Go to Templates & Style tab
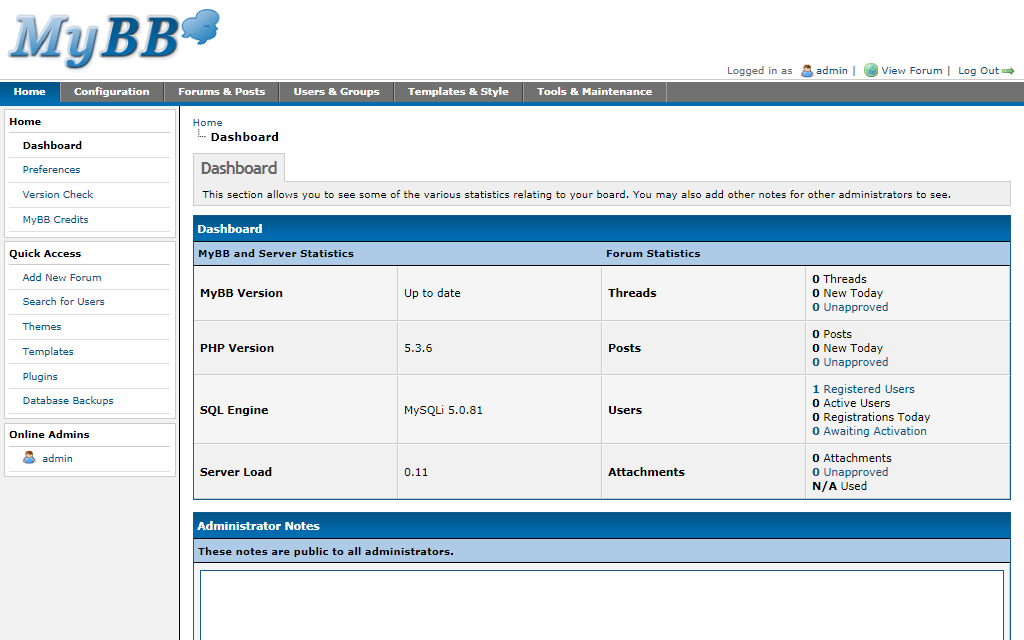Viewport: 1024px width, 640px height. coord(457,92)
